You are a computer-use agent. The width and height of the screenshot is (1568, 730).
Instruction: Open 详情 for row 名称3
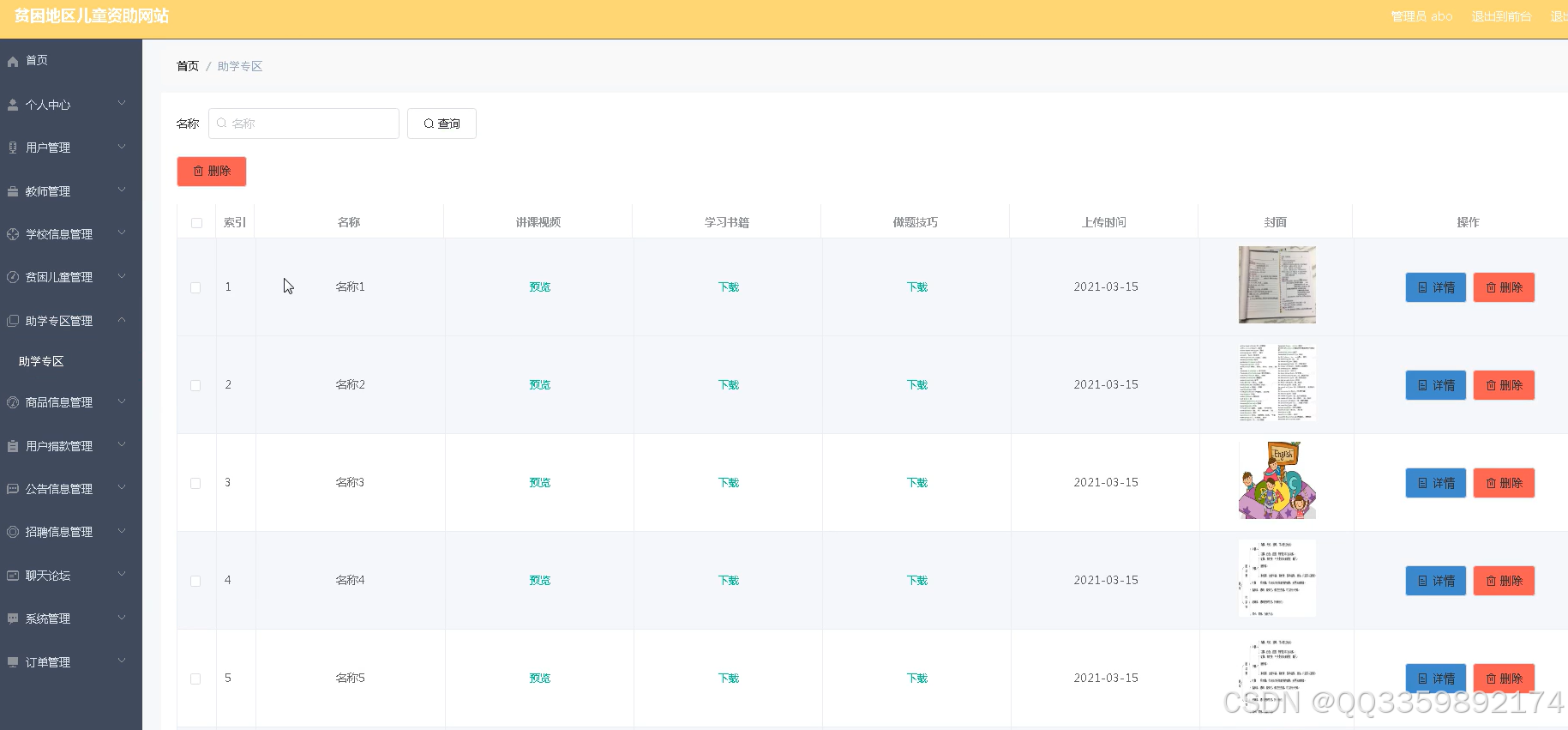tap(1436, 483)
